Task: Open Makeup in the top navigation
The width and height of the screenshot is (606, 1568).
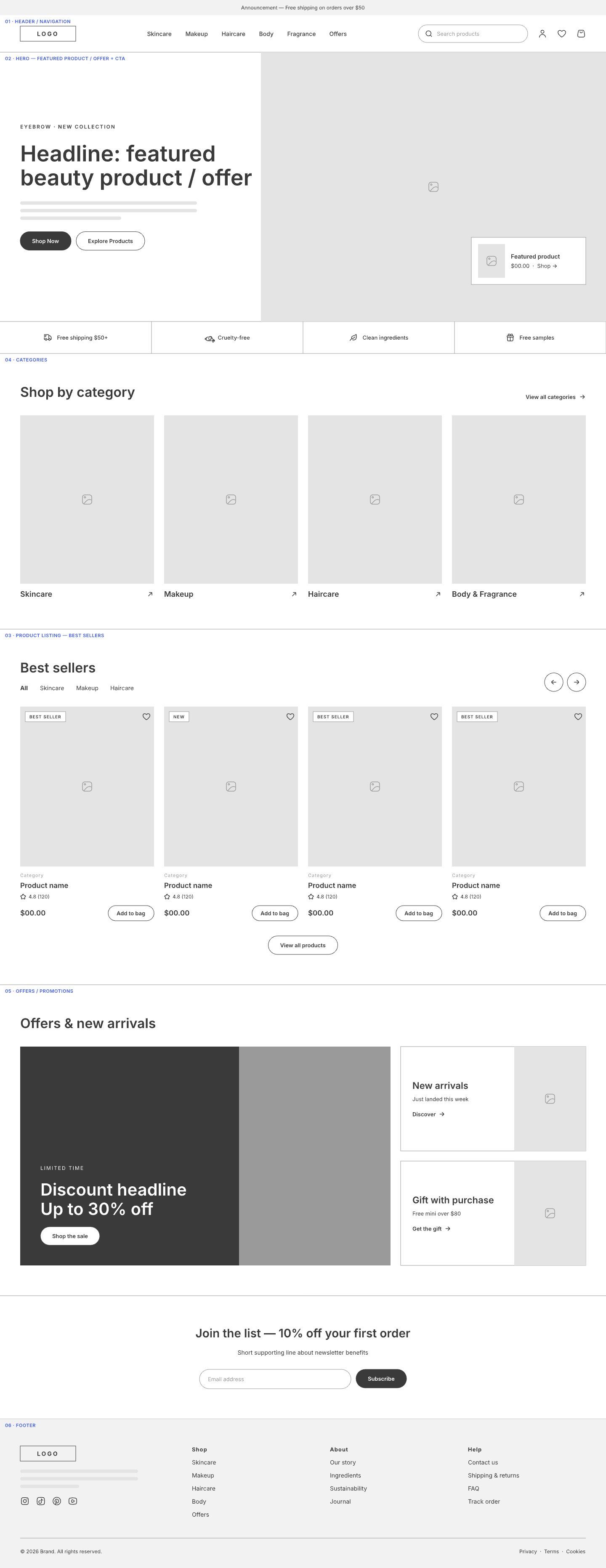Action: tap(197, 34)
